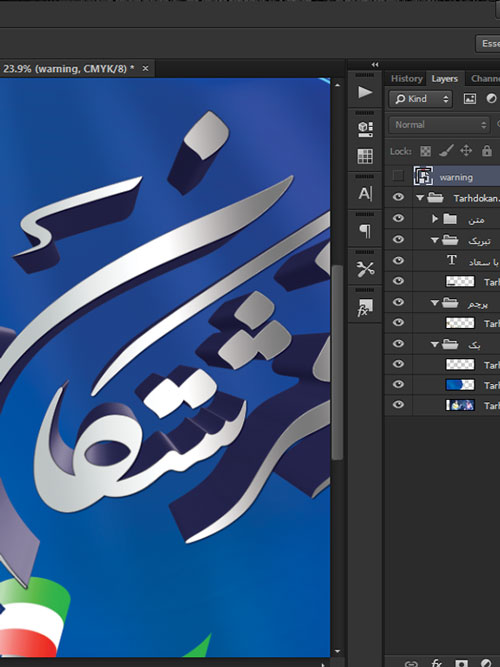Open the Actions panel play icon
The image size is (500, 667).
365,92
